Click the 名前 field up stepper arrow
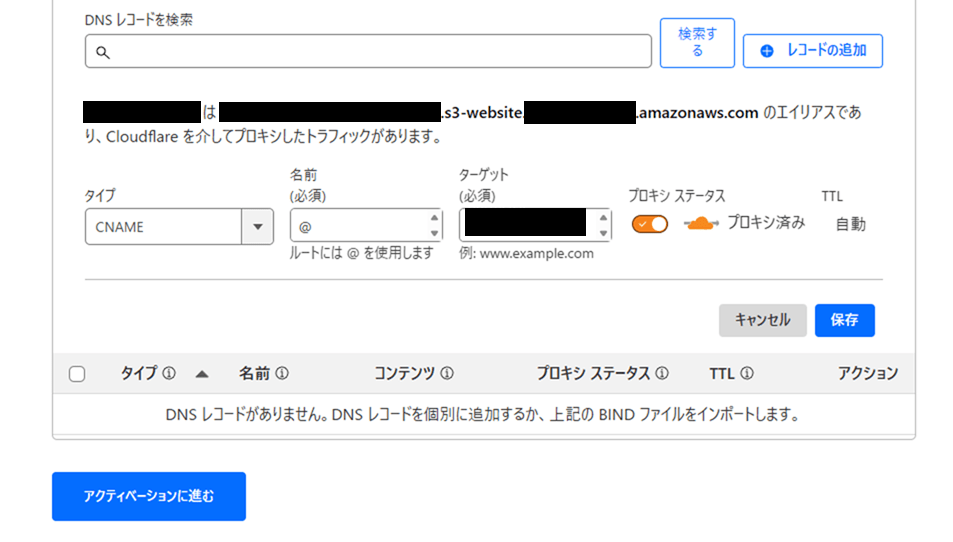 coord(434,218)
